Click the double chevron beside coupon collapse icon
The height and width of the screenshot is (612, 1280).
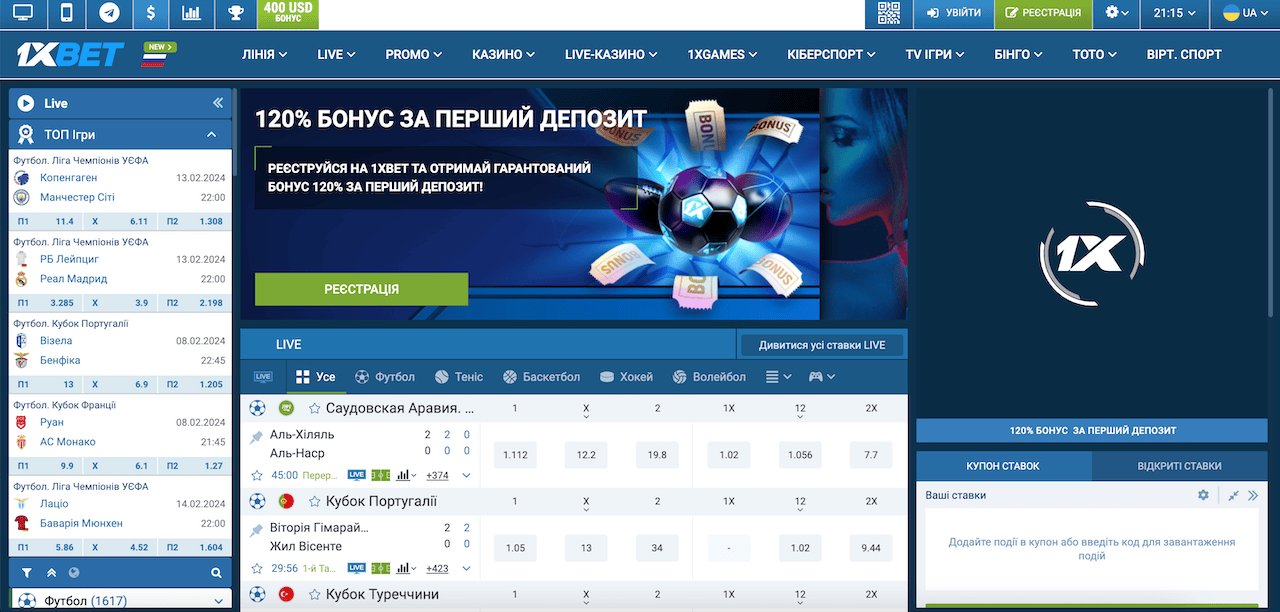pyautogui.click(x=1252, y=495)
